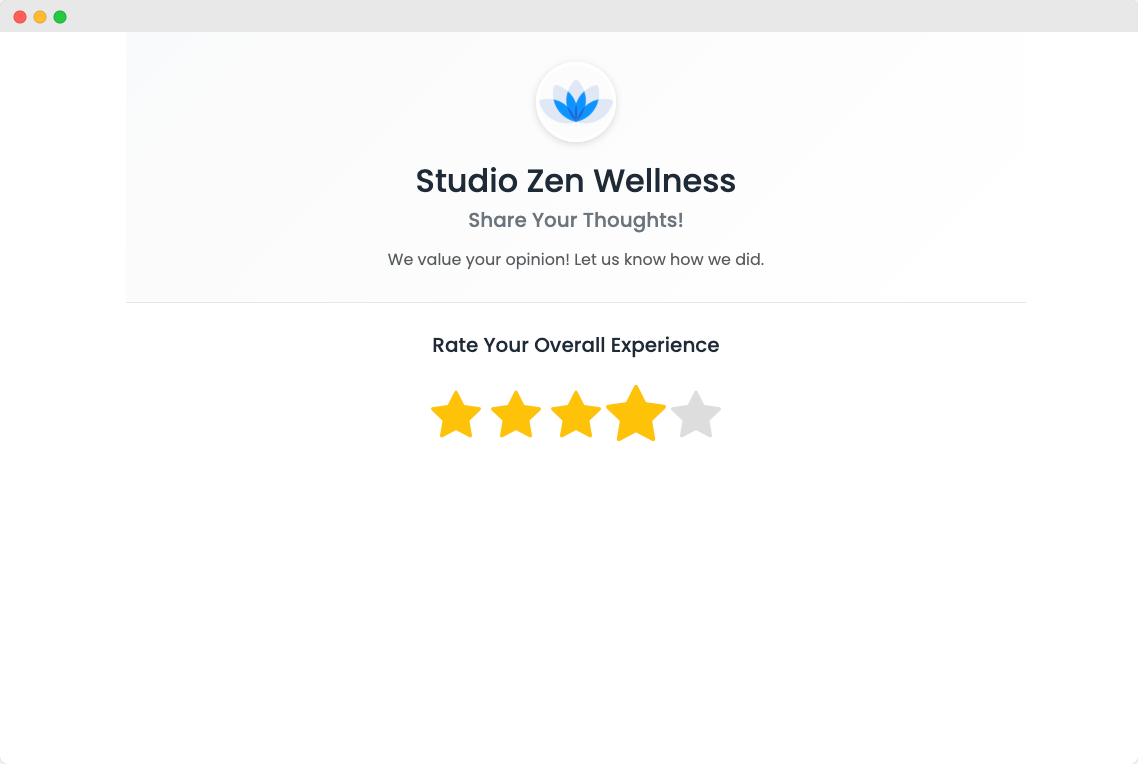Click the word 'Experience' in the rating heading
This screenshot has height=764, width=1138.
pos(665,345)
